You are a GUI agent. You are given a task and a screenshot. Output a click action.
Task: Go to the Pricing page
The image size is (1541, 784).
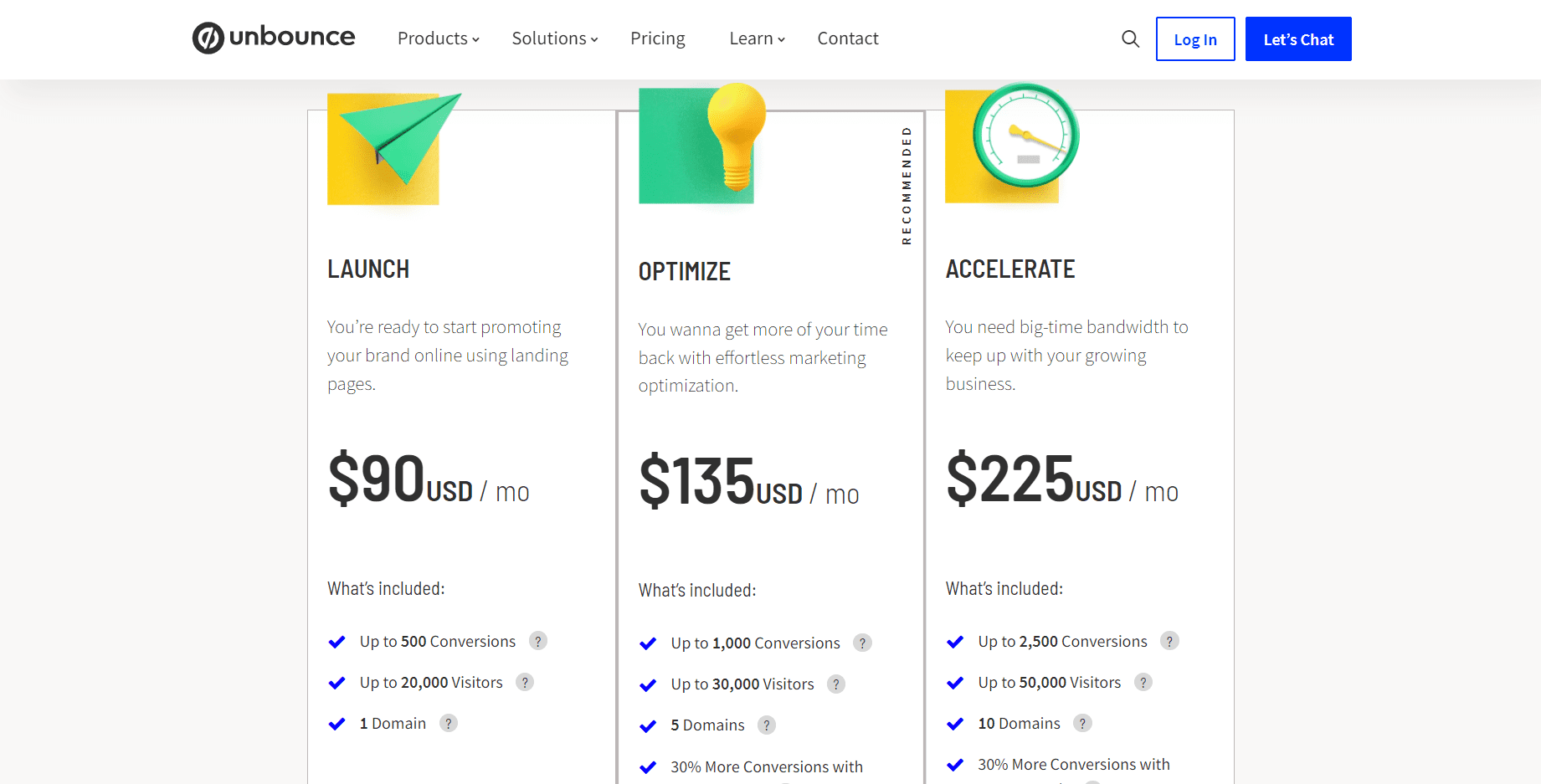[x=657, y=38]
